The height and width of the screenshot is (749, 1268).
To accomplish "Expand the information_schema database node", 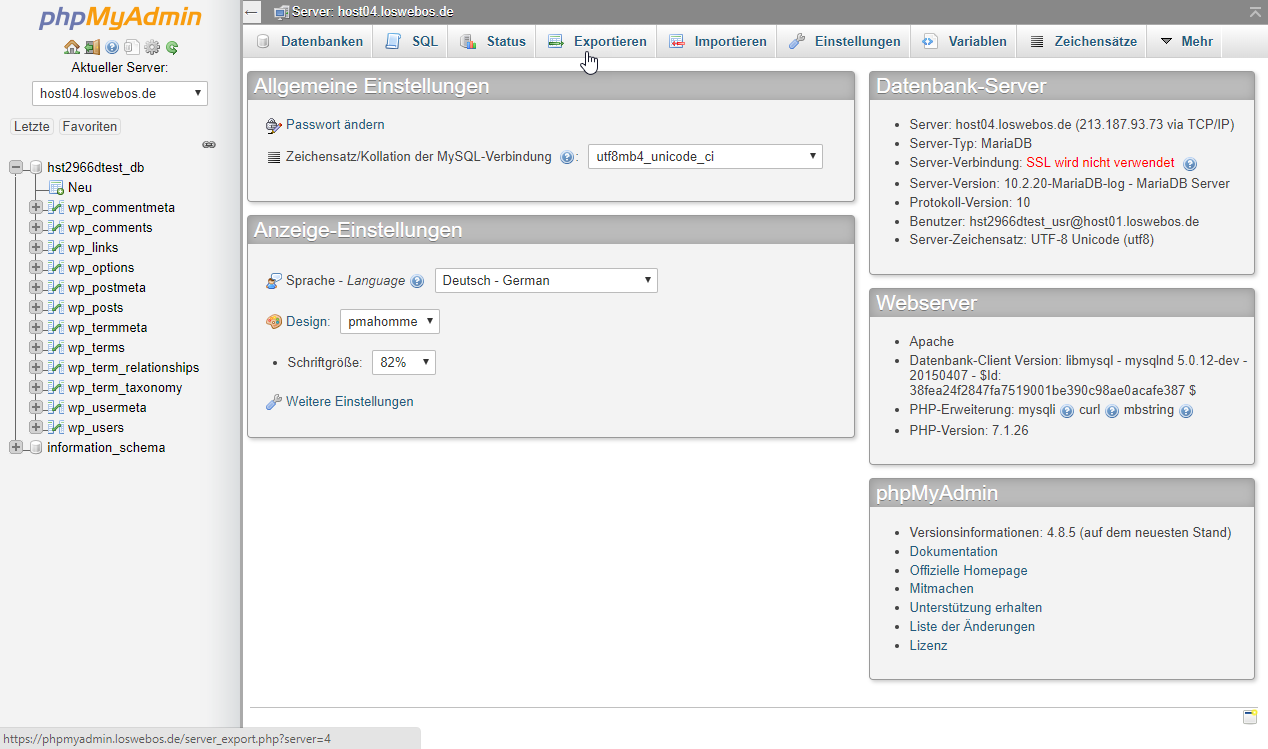I will [x=16, y=447].
